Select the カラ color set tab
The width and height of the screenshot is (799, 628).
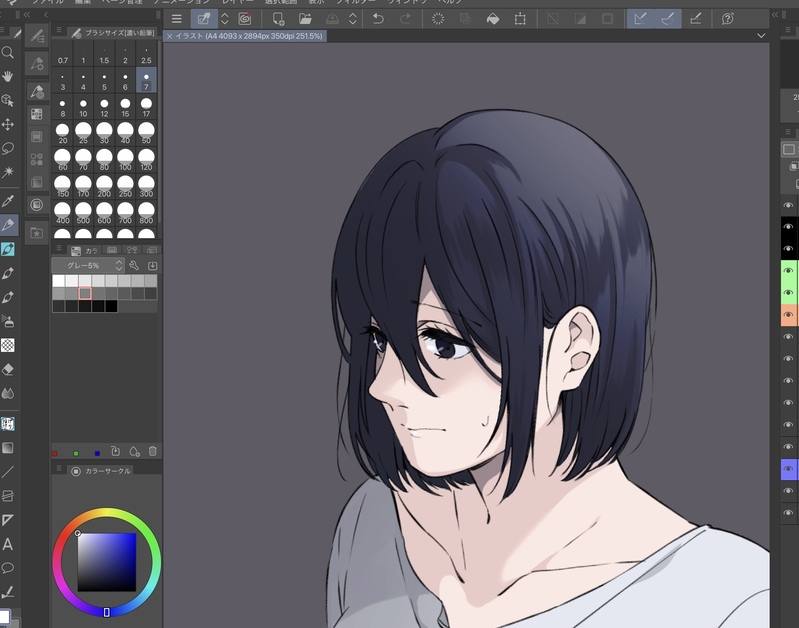(x=85, y=251)
